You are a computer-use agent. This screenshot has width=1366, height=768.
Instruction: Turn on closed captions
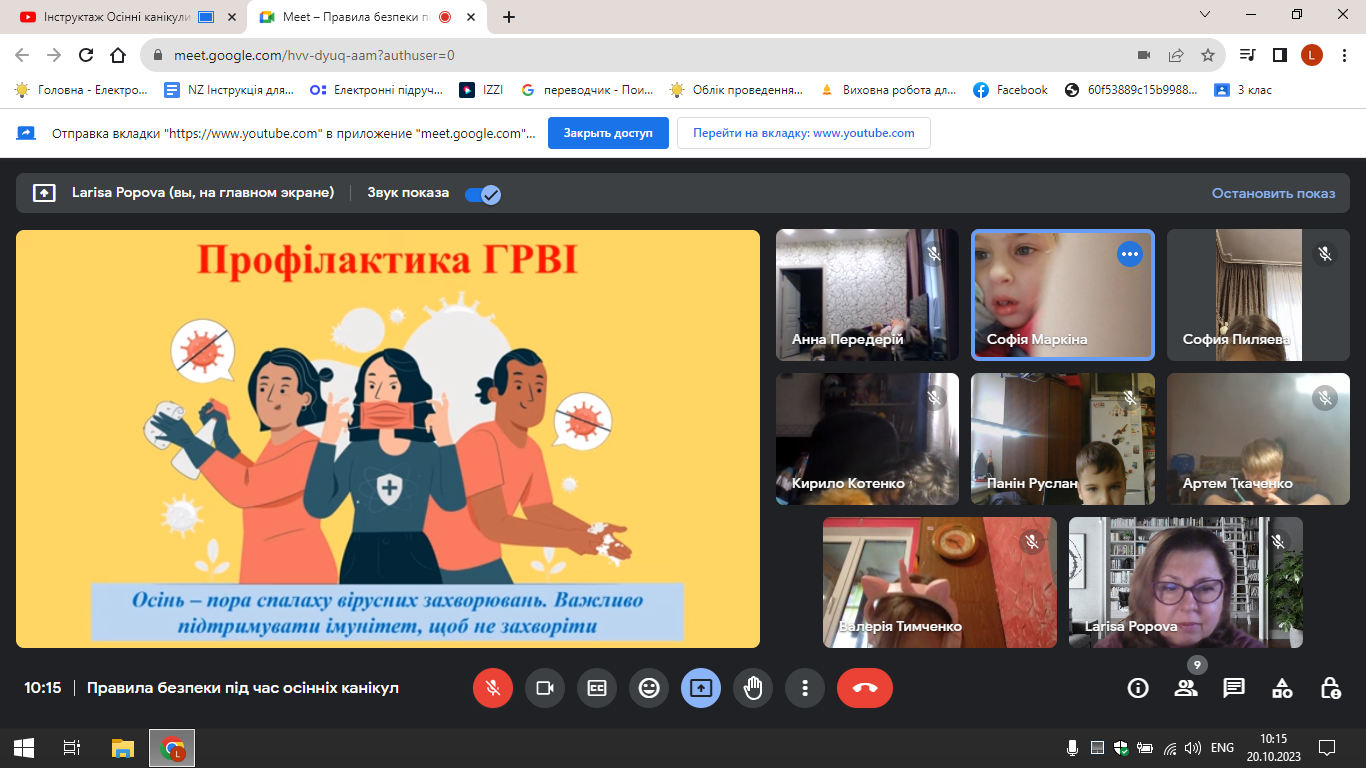pyautogui.click(x=597, y=688)
